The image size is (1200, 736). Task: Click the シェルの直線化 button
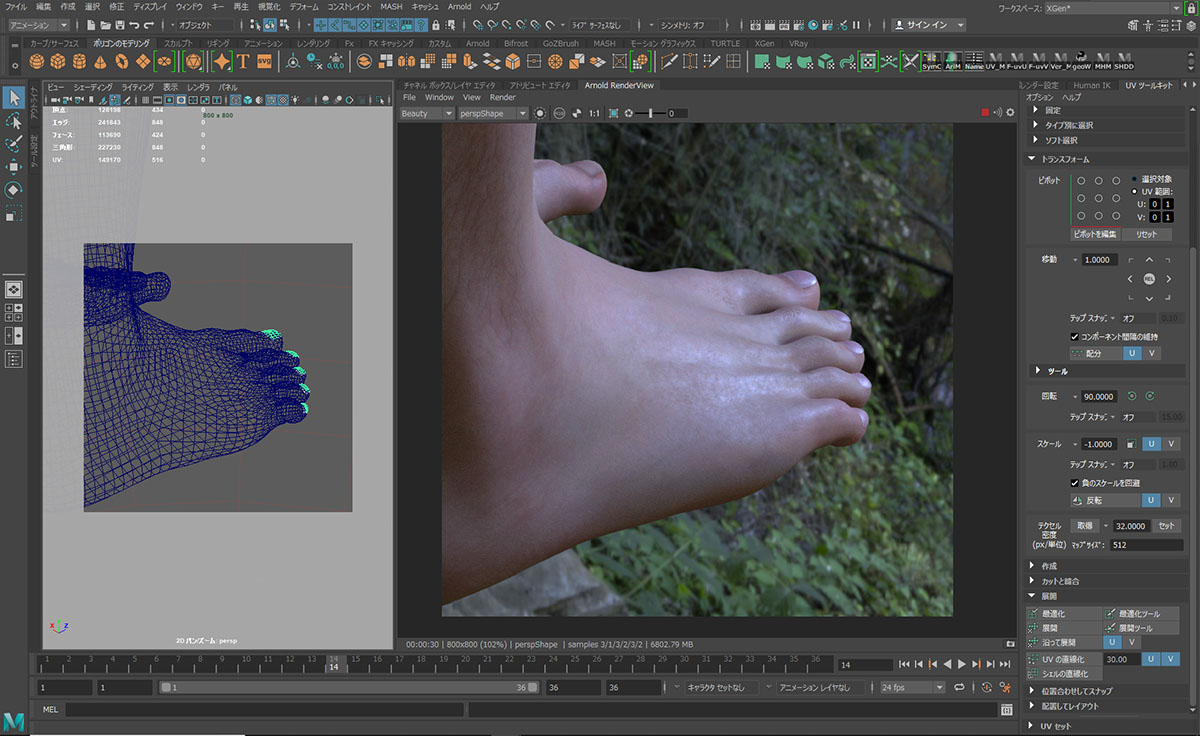coord(1064,673)
